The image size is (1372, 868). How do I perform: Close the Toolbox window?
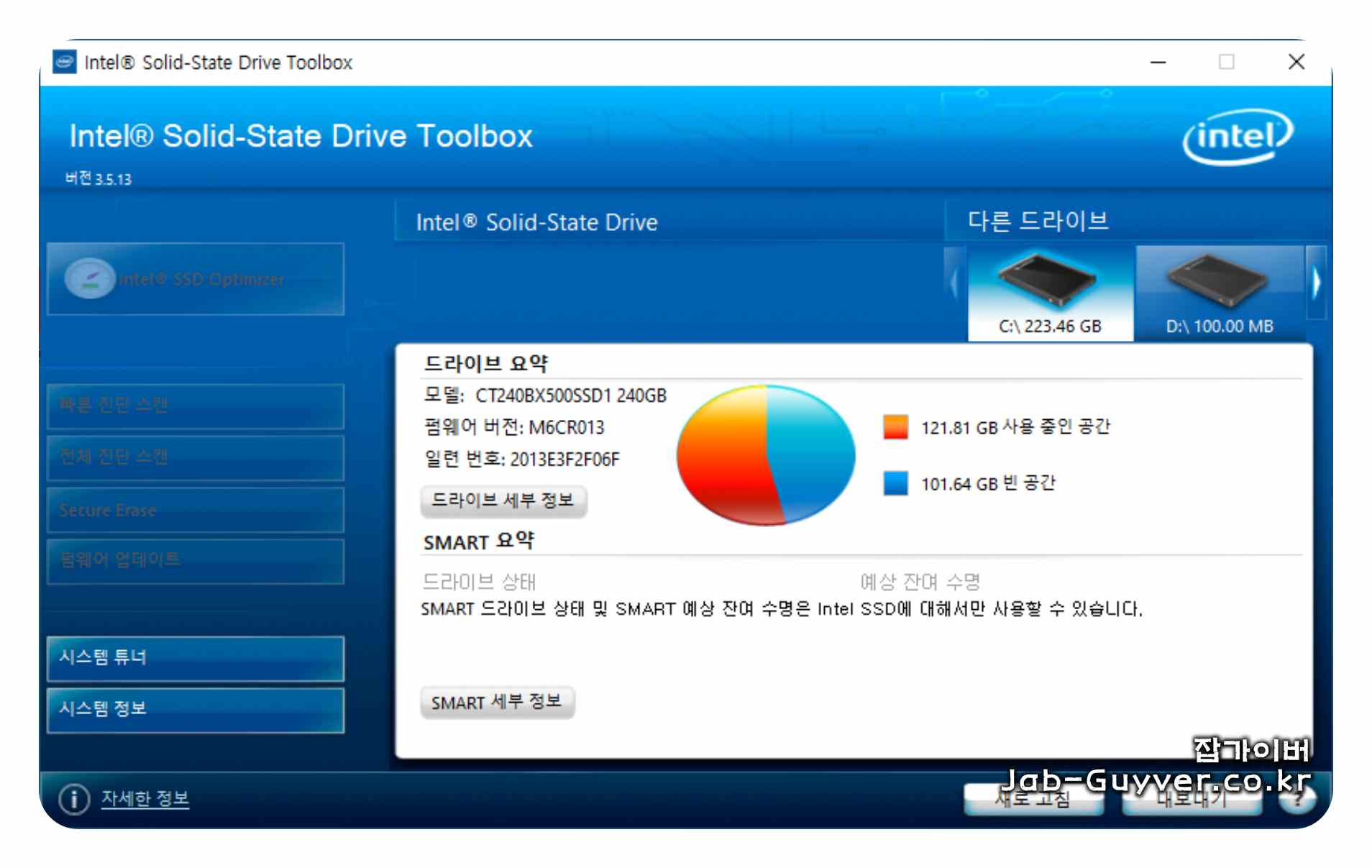coord(1296,63)
